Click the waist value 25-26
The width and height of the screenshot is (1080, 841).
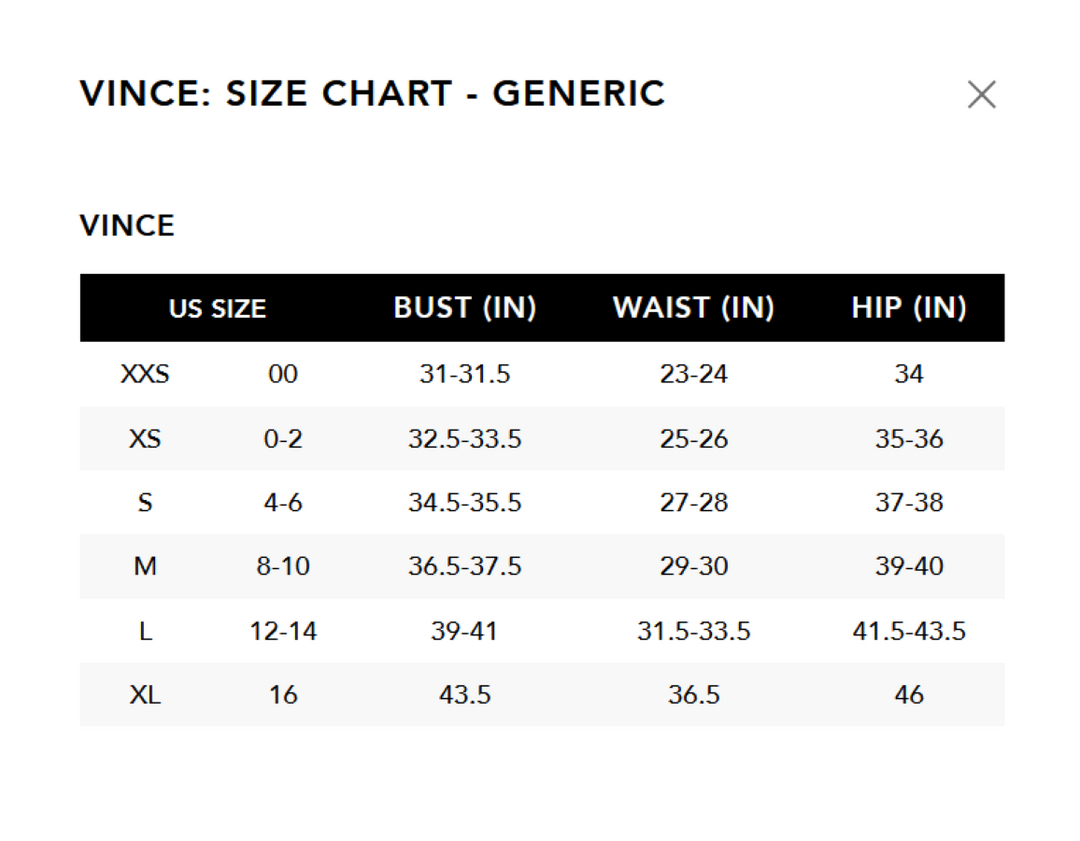click(693, 439)
